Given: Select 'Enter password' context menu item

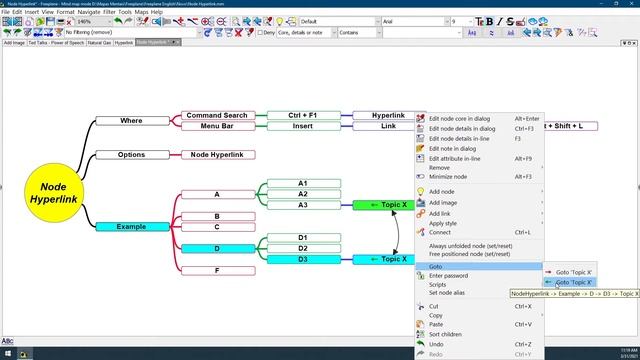Looking at the screenshot, I should (480, 276).
